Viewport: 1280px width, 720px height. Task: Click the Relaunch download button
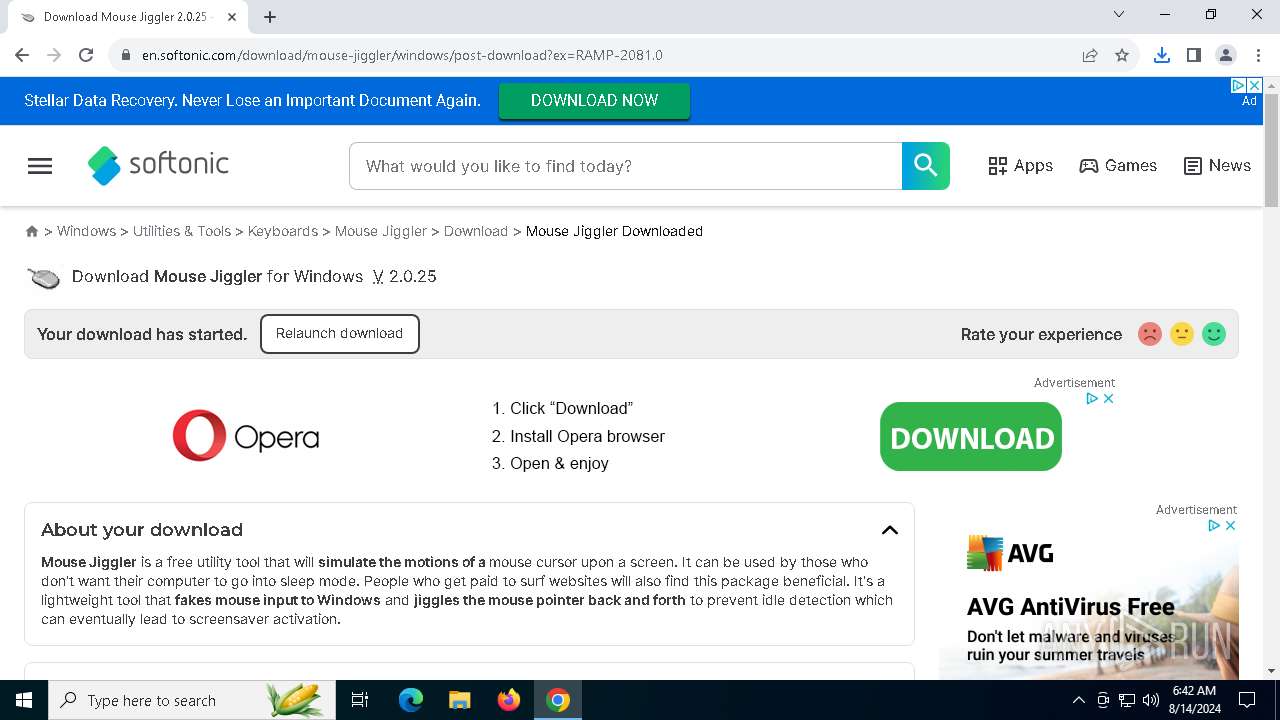[340, 334]
